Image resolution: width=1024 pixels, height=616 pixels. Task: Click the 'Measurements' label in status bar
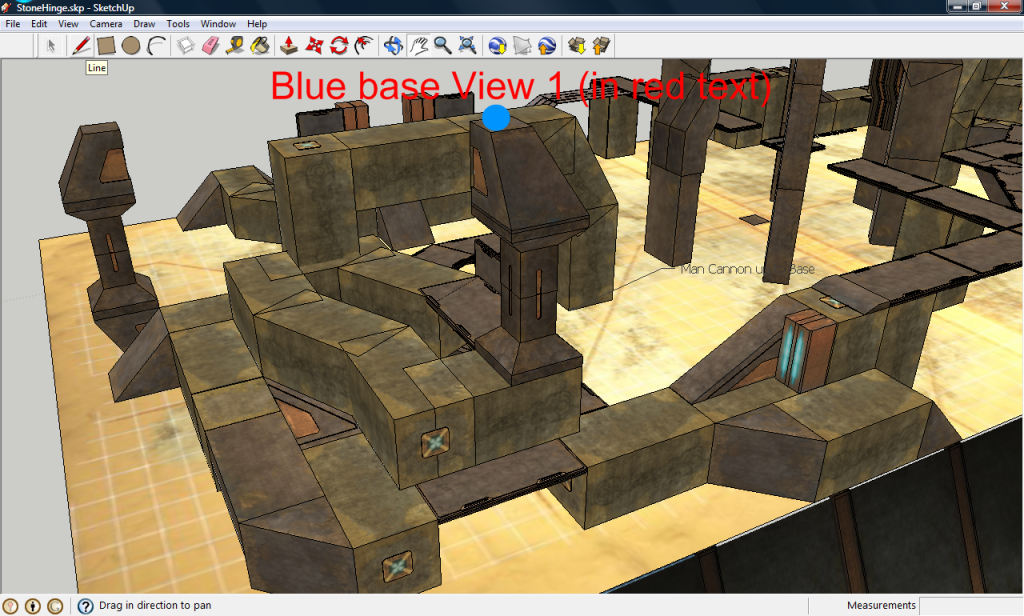(x=881, y=606)
